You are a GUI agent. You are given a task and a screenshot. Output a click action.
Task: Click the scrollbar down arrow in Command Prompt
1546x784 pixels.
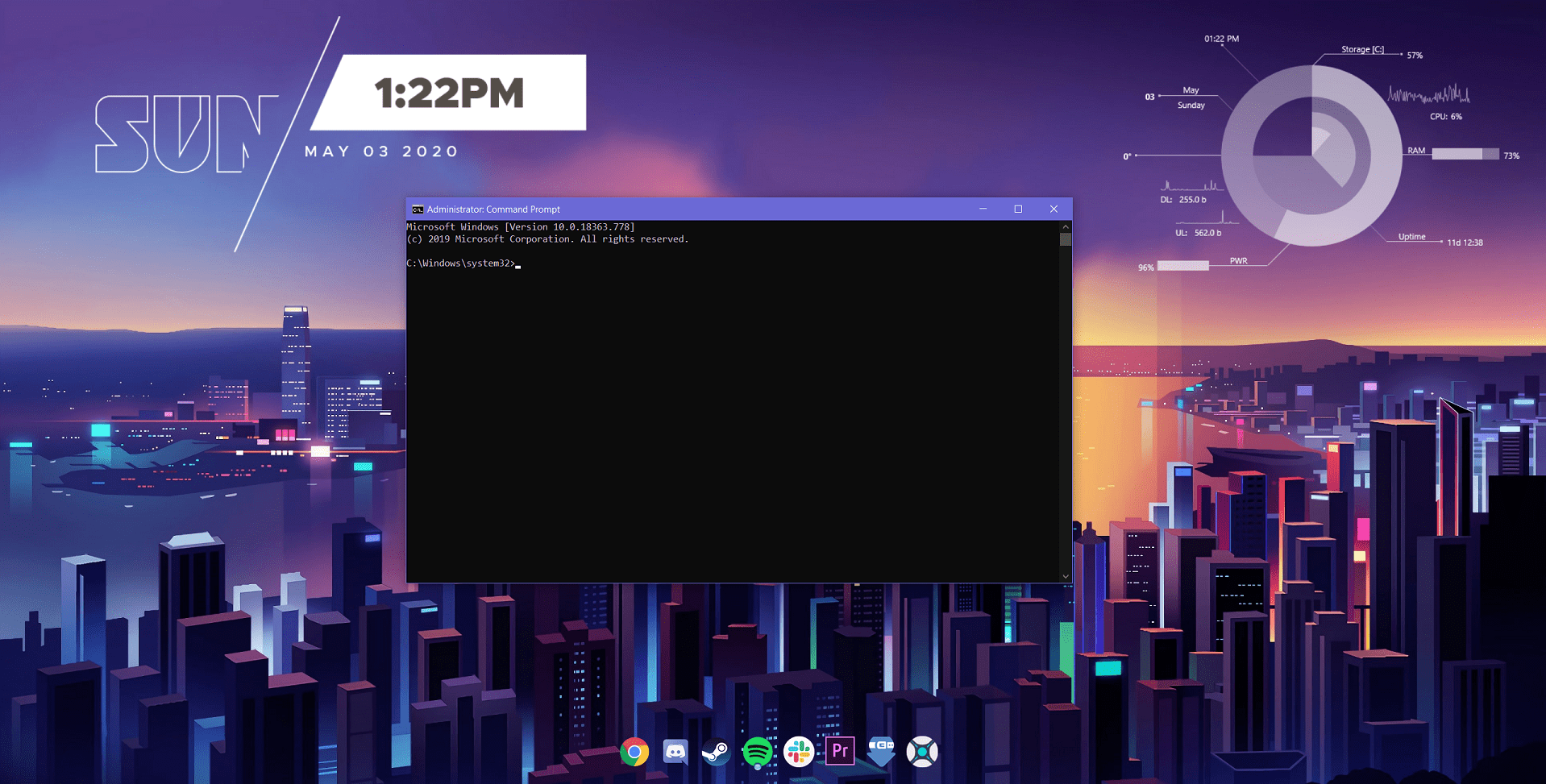(x=1065, y=575)
